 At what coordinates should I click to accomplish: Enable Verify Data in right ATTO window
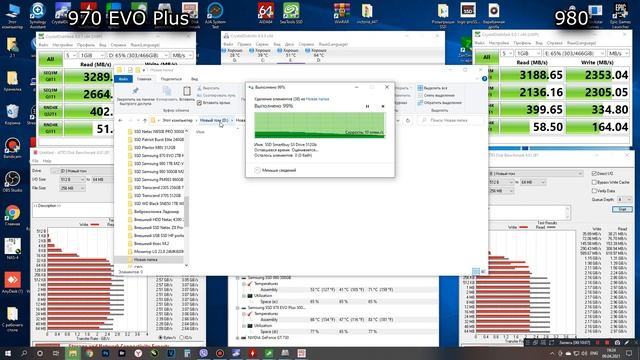594,191
